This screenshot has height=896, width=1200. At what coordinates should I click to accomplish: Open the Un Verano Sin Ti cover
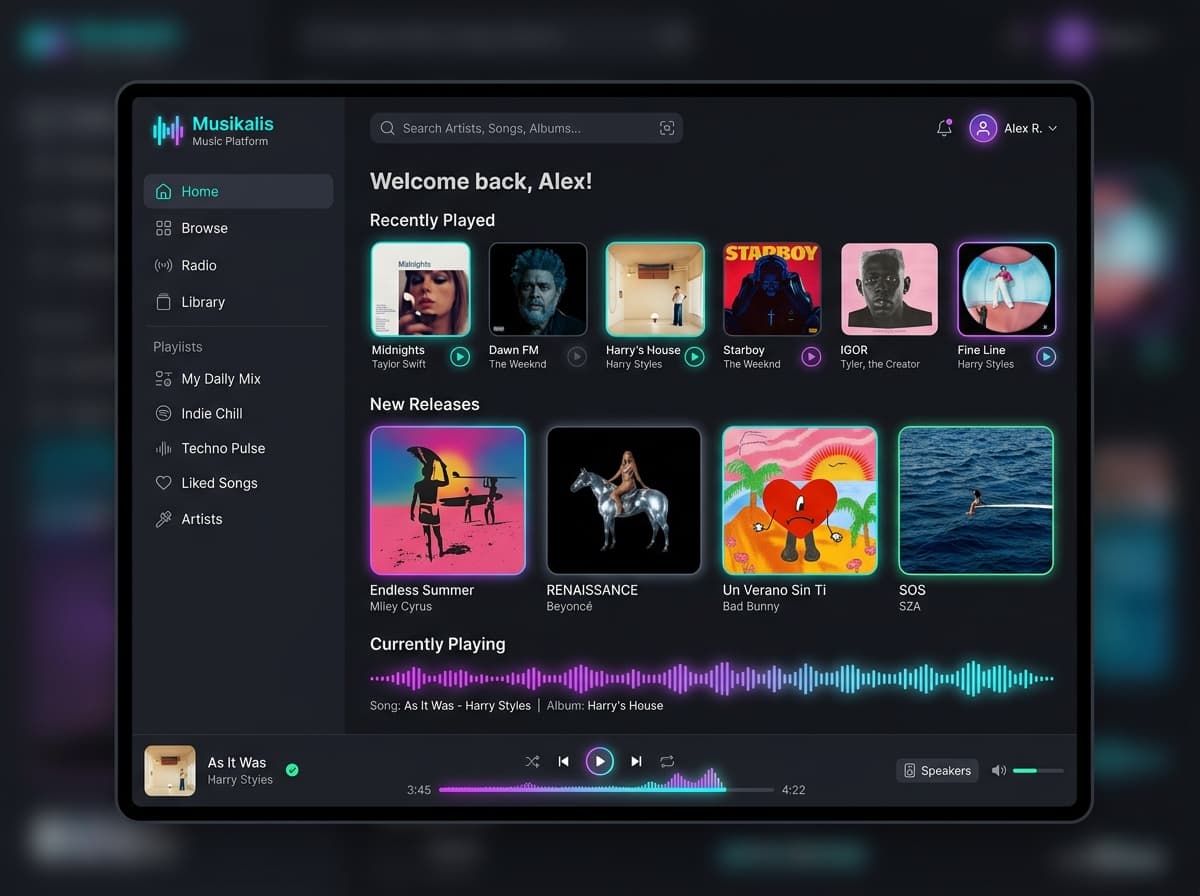[800, 500]
